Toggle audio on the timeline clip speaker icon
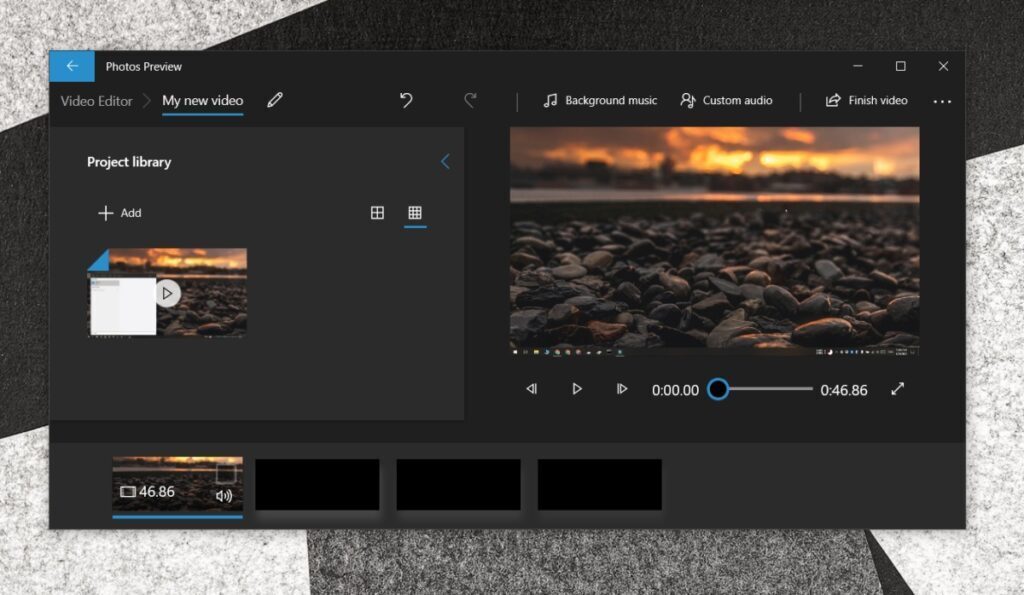The image size is (1024, 595). 225,495
